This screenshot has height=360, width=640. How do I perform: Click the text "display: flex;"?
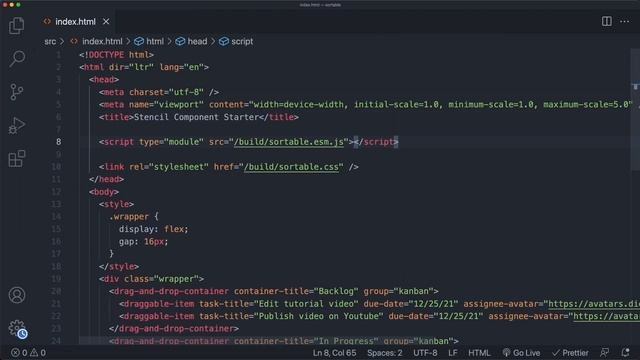tap(153, 229)
